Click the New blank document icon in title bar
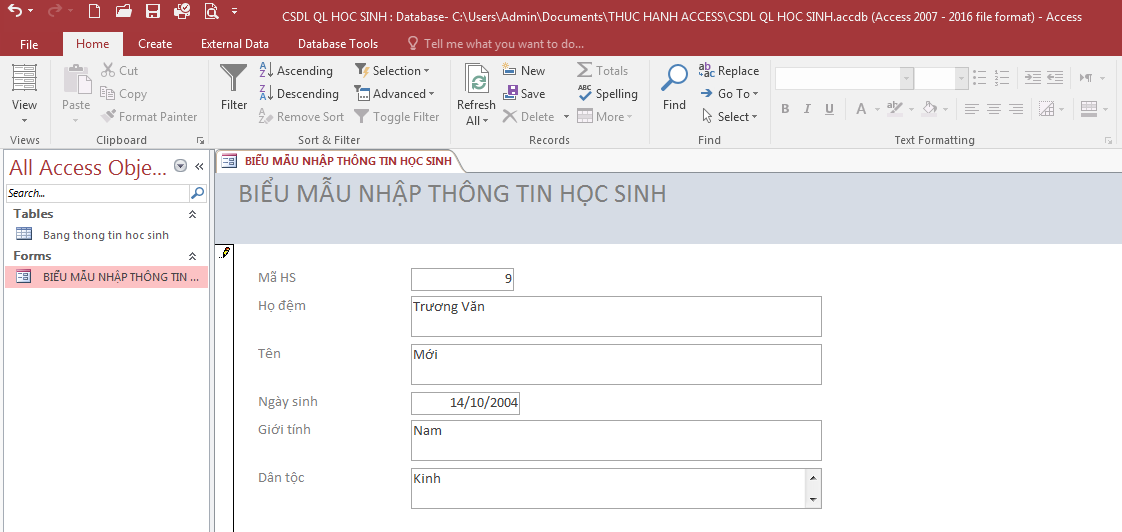This screenshot has width=1122, height=532. 94,11
